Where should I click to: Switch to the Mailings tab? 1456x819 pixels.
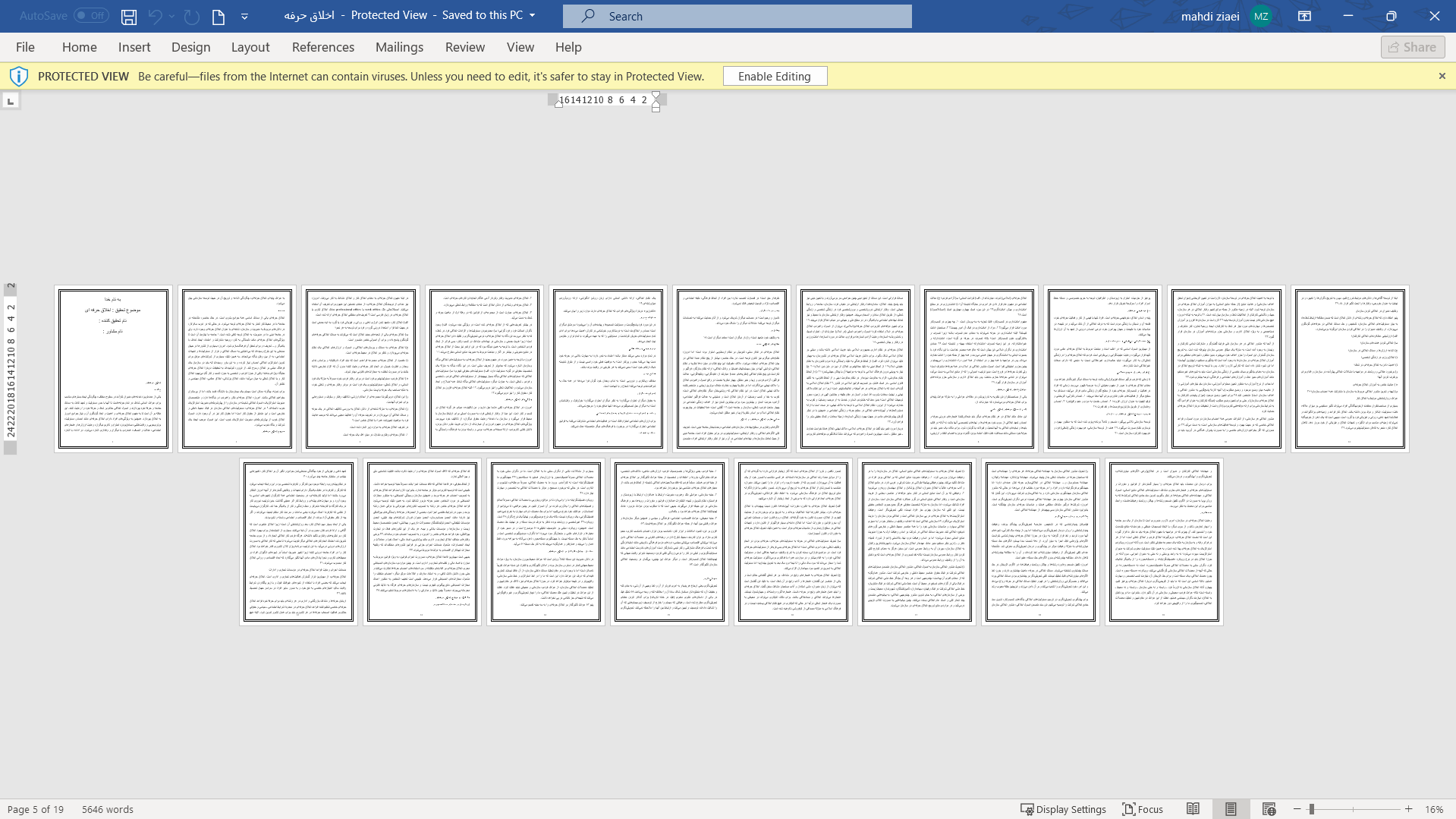tap(400, 47)
